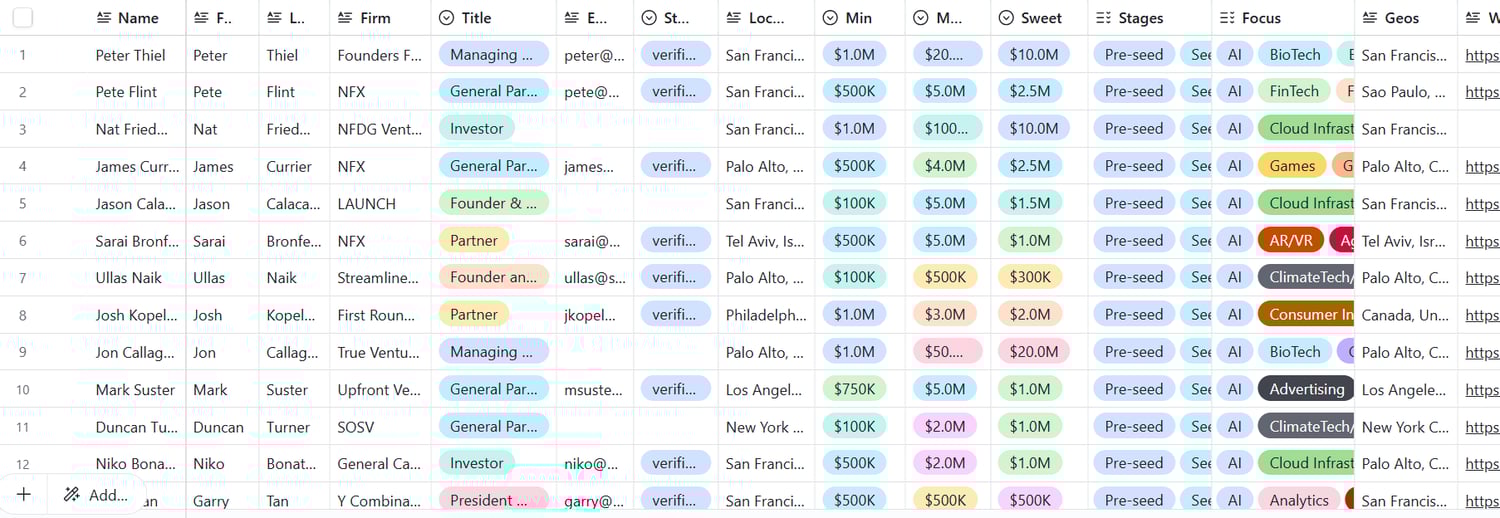The height and width of the screenshot is (518, 1500).
Task: Open the https link in Mark Suster's row
Action: point(1482,389)
